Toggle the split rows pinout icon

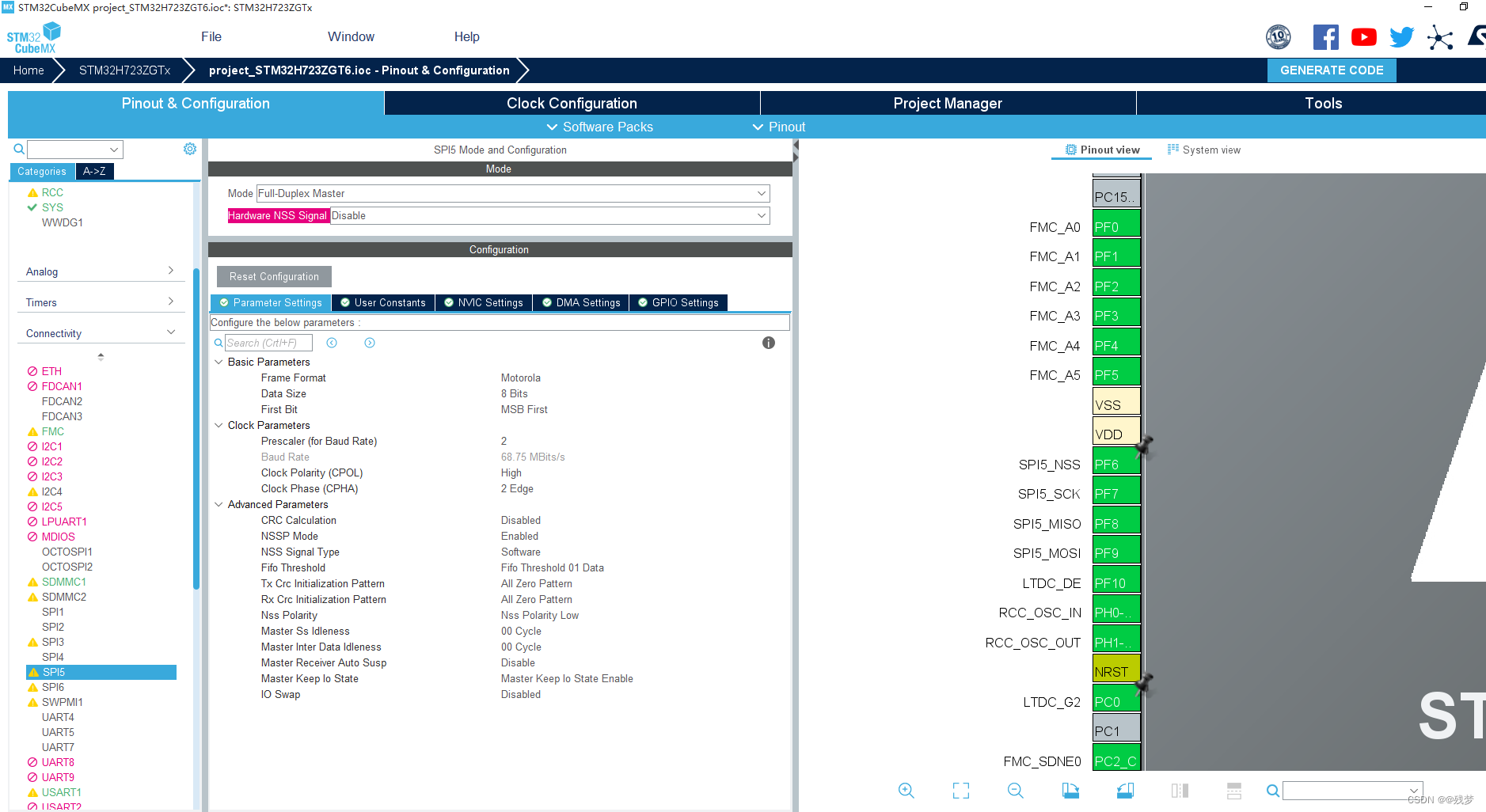[1233, 791]
